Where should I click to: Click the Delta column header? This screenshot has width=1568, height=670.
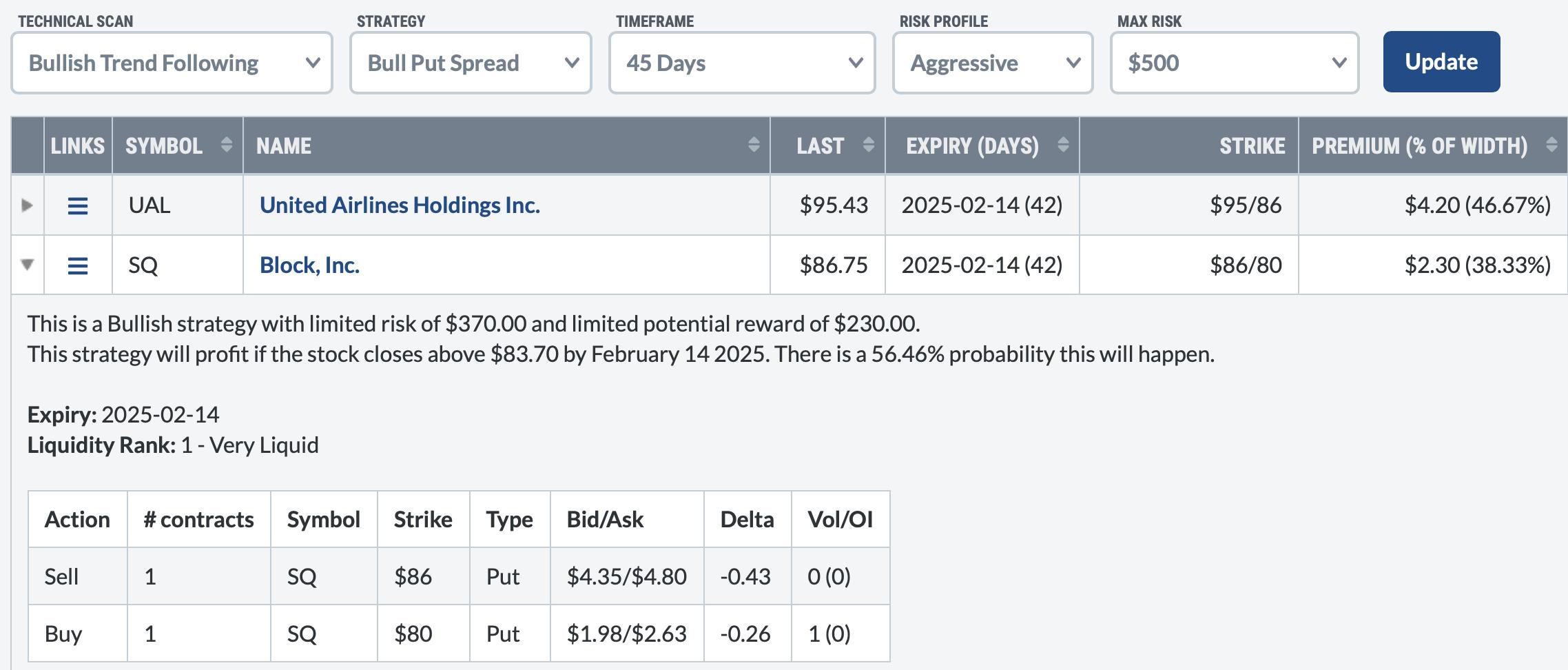[x=747, y=519]
